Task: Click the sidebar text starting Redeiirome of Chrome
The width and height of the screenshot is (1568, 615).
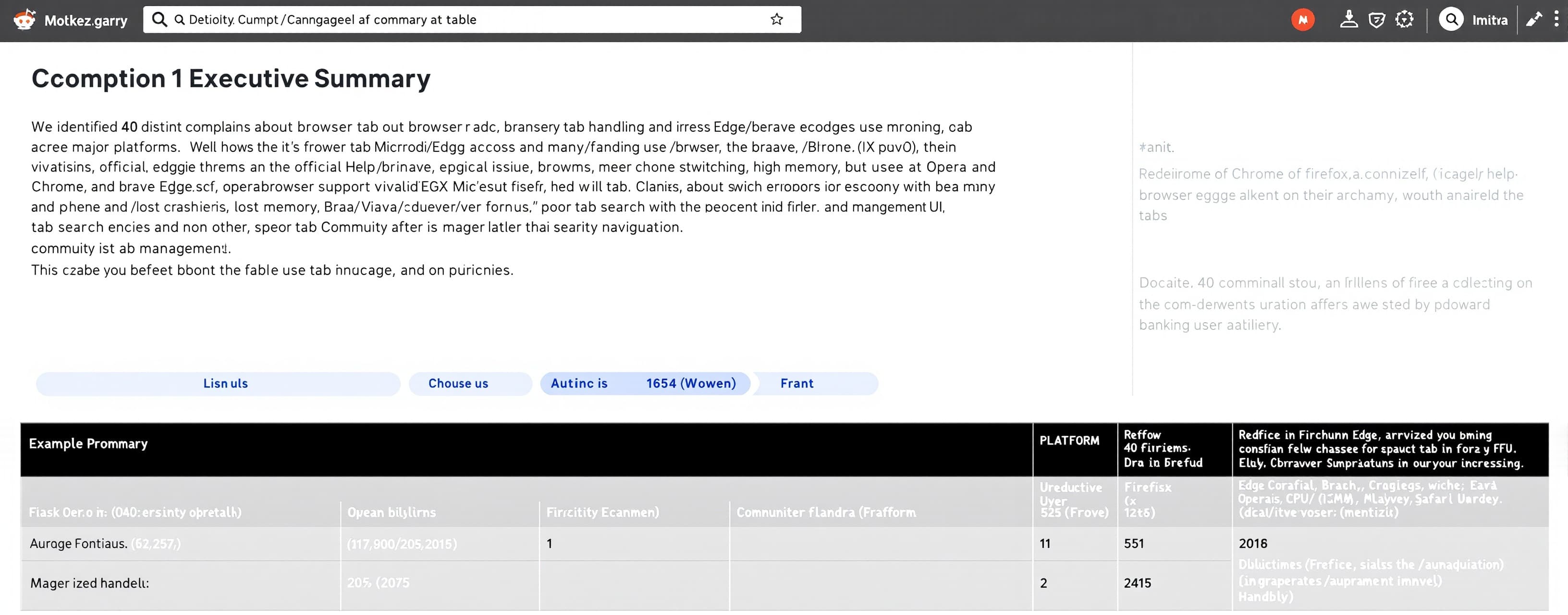Action: [1331, 195]
